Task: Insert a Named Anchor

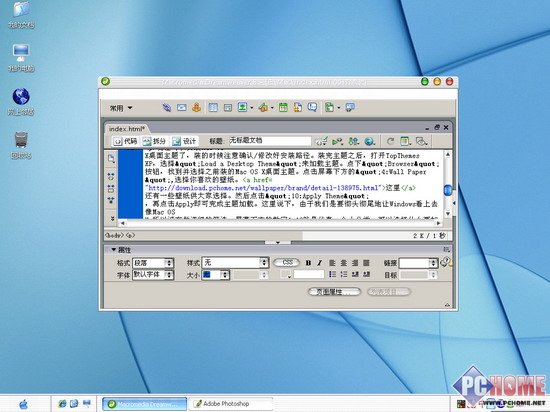Action: point(196,107)
